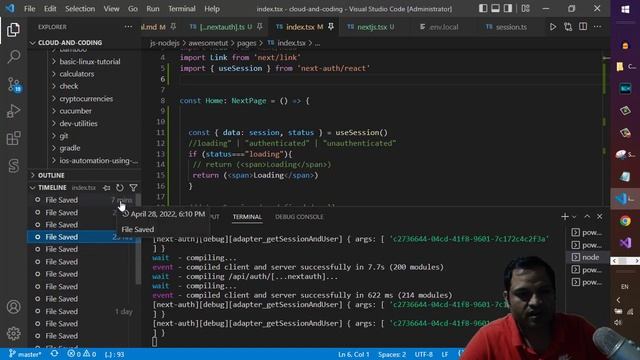Image resolution: width=640 pixels, height=360 pixels.
Task: Click the pages breadcrumb segment
Action: tap(247, 43)
